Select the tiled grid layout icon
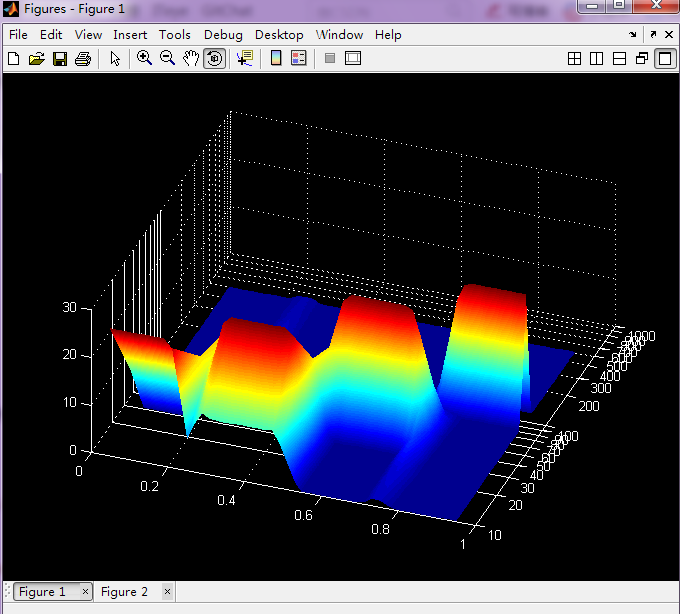This screenshot has height=614, width=680. pos(574,59)
